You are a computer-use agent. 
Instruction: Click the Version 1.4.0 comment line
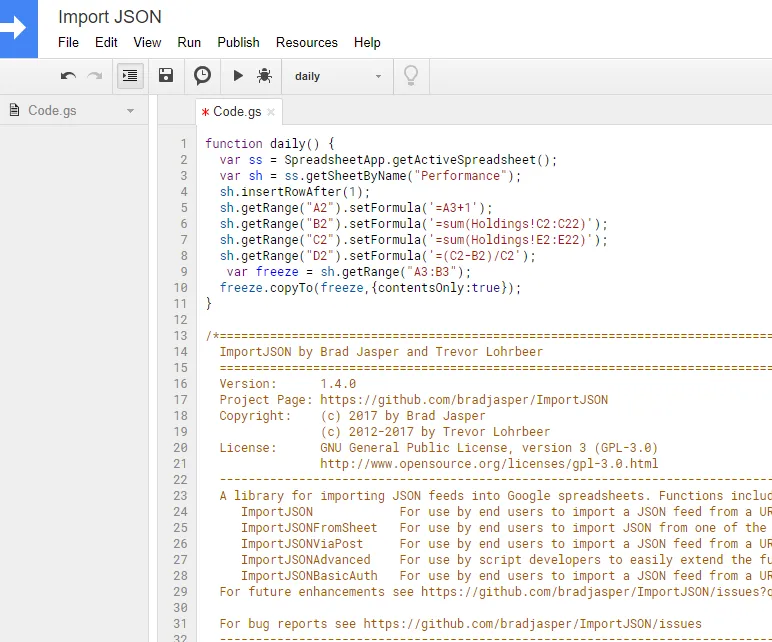click(x=288, y=384)
